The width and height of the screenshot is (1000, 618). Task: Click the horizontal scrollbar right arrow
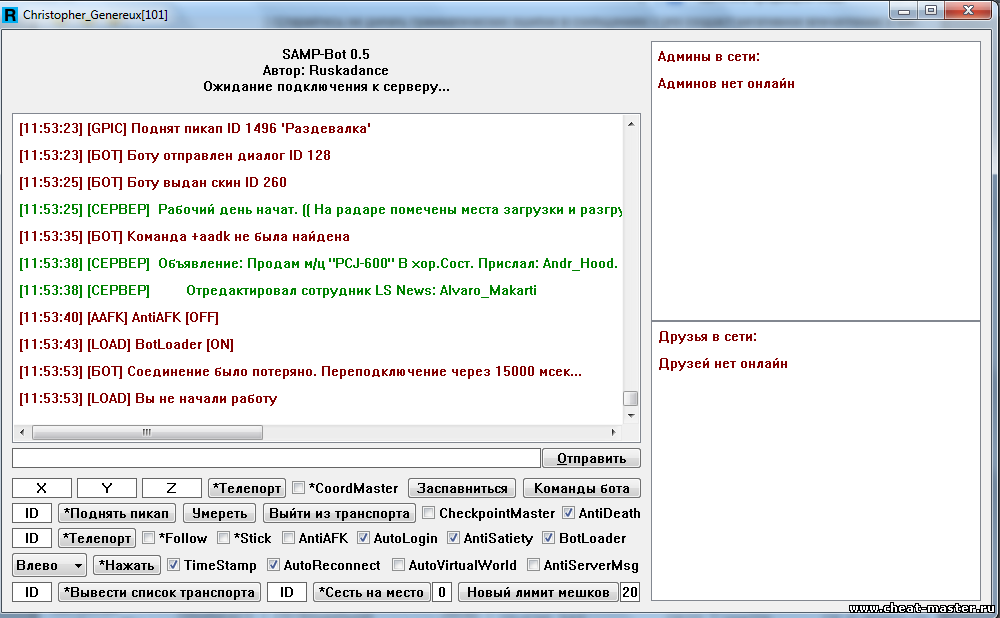tap(614, 432)
